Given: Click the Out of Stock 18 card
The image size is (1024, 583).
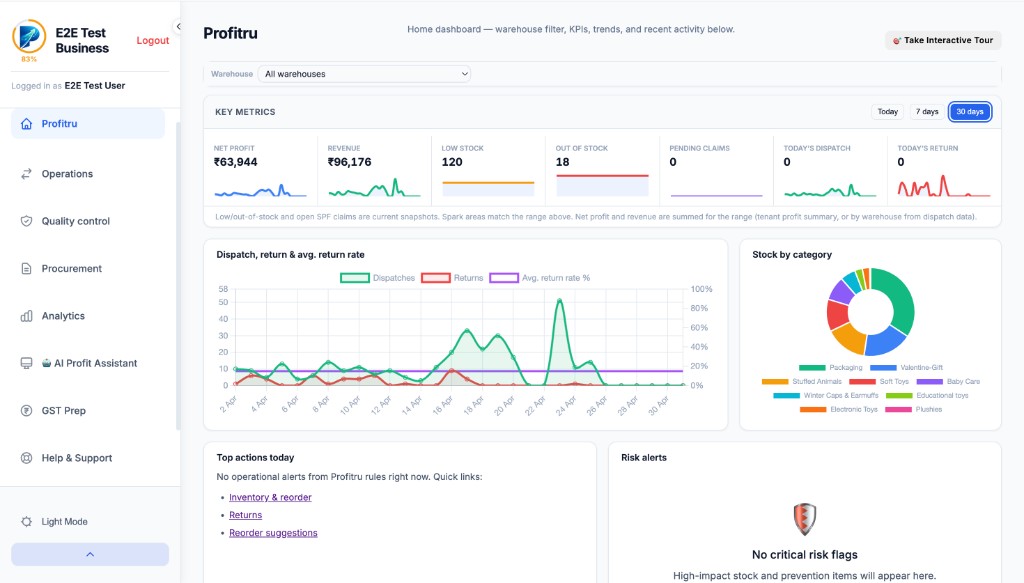Looking at the screenshot, I should tap(602, 171).
